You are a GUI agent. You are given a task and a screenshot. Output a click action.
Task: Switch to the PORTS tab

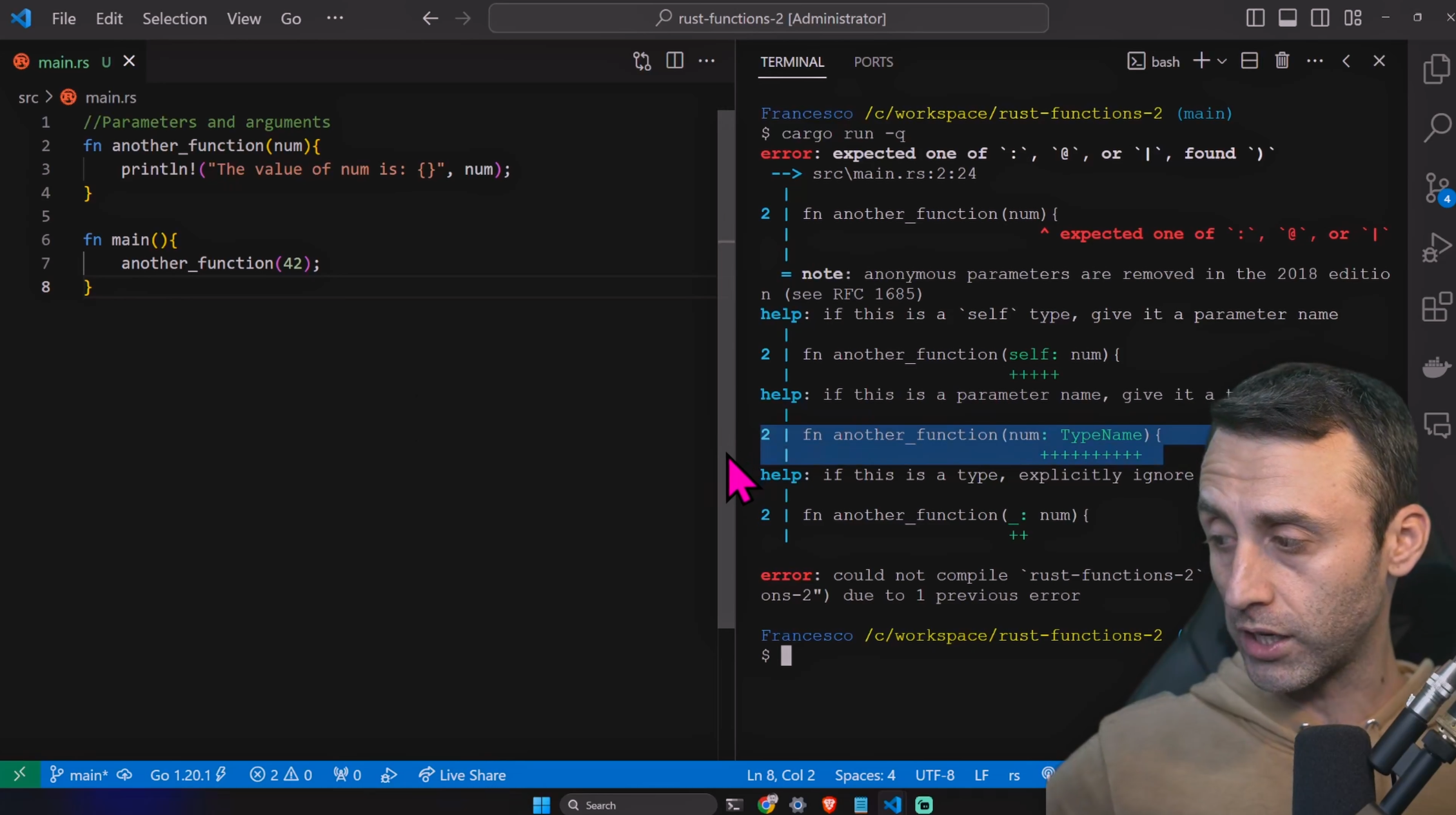pyautogui.click(x=874, y=62)
